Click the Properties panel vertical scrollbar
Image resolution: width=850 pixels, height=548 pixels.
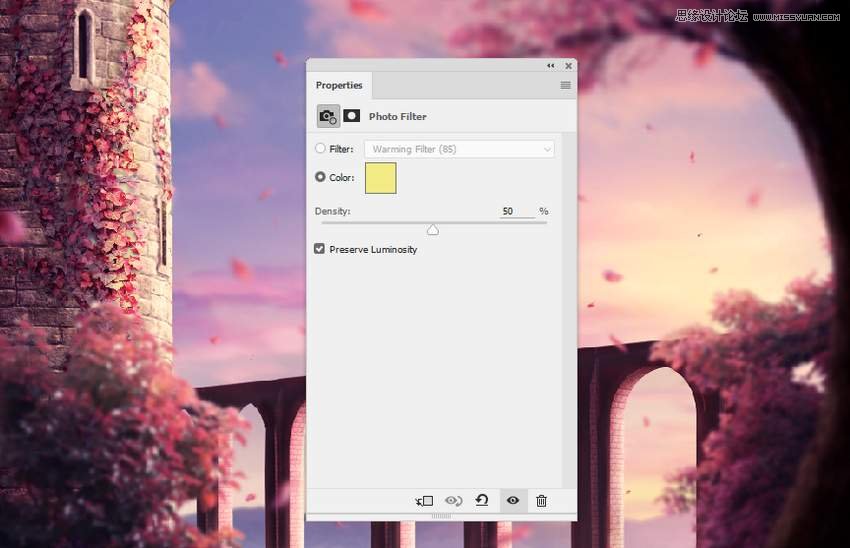coord(569,310)
